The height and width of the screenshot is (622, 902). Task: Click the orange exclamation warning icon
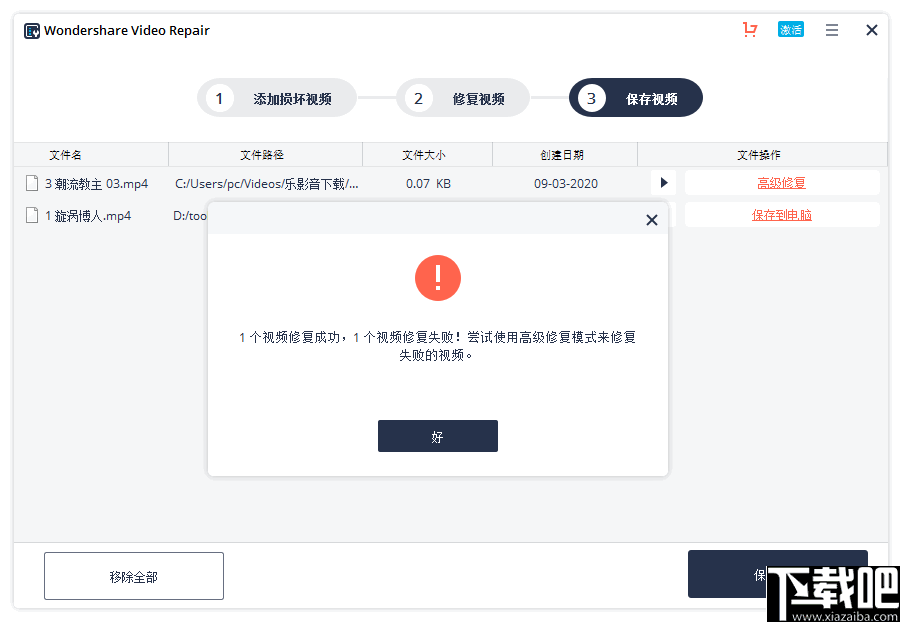[x=437, y=278]
